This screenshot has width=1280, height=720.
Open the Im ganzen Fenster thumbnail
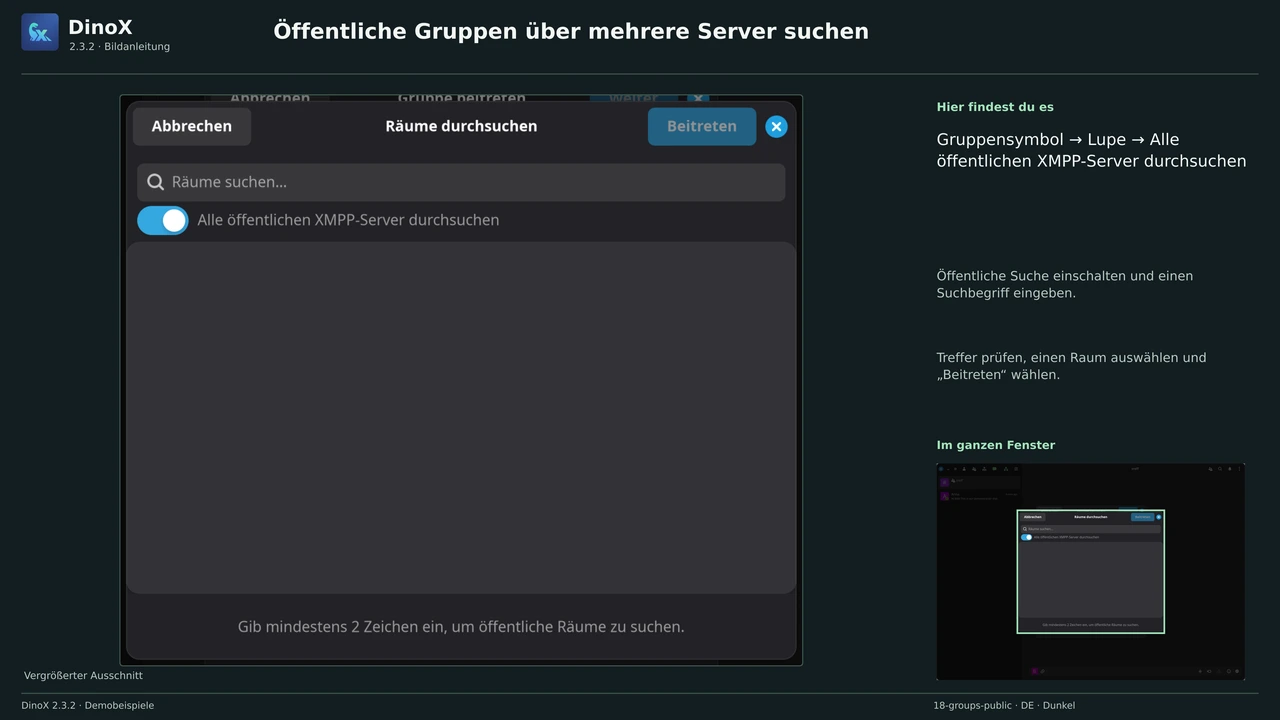click(x=1091, y=572)
